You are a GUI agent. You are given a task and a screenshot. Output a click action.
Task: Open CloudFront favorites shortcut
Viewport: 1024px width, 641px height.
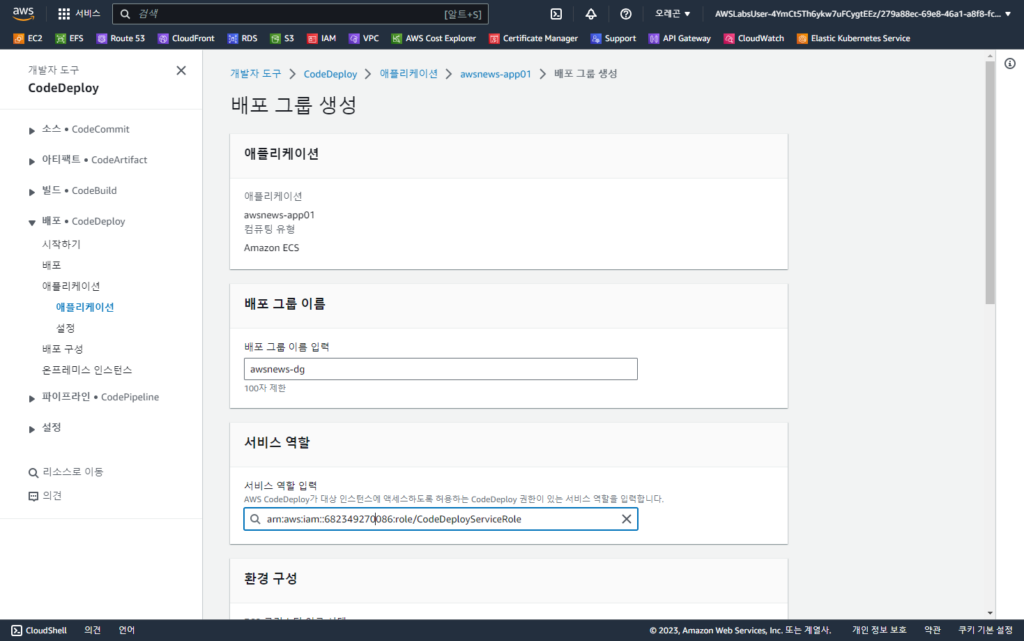tap(186, 39)
